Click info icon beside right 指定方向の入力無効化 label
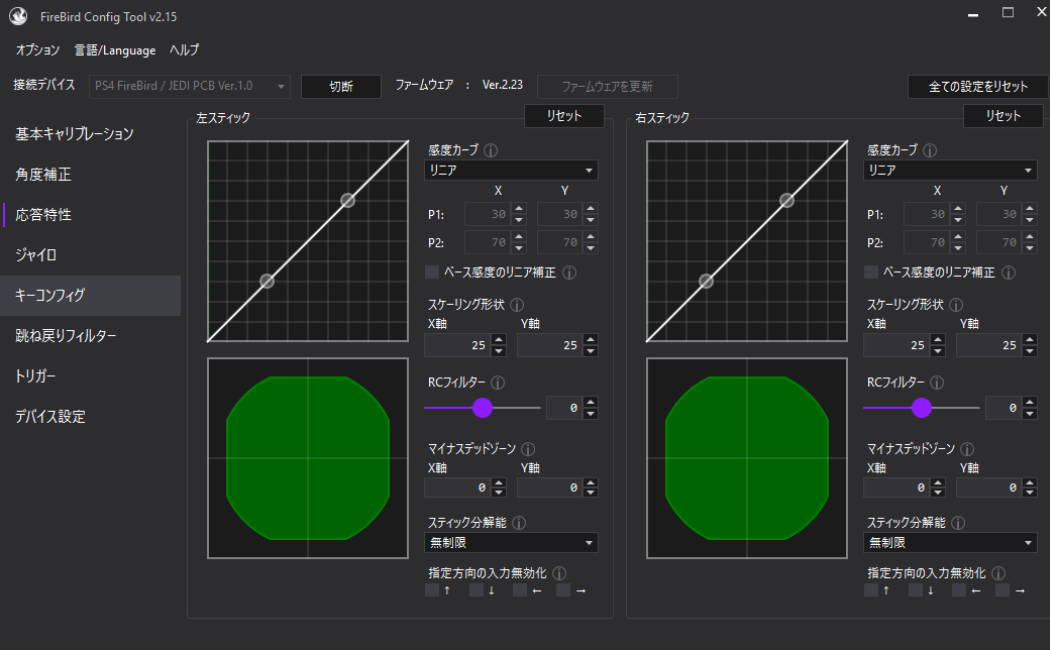1050x650 pixels. 998,573
